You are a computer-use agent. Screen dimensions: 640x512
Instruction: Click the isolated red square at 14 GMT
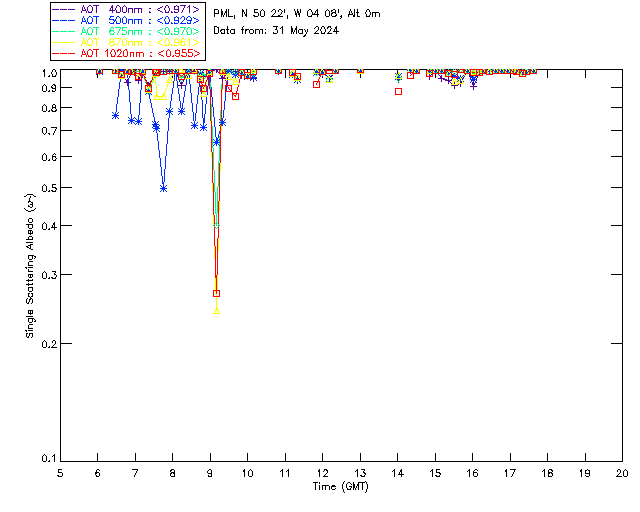coord(398,91)
